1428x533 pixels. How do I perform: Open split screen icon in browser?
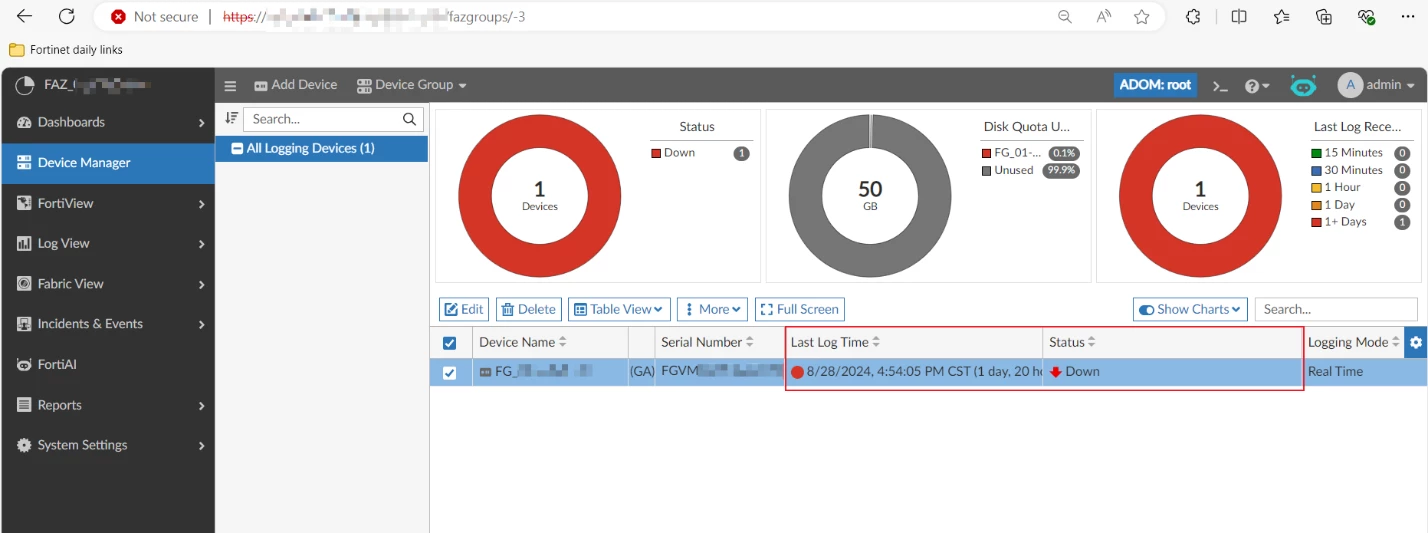[x=1239, y=17]
